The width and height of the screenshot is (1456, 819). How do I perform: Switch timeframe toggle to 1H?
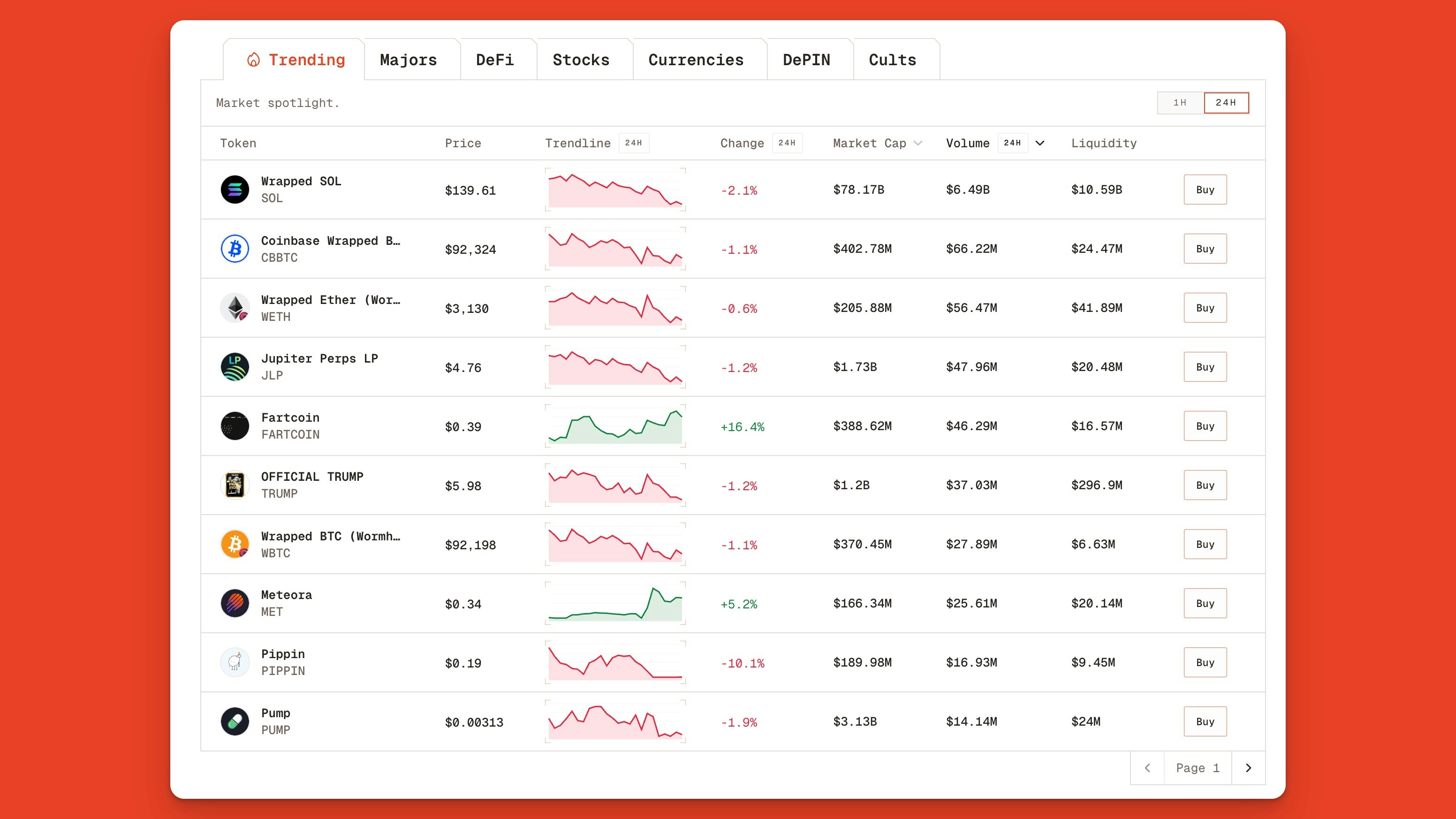click(1180, 103)
